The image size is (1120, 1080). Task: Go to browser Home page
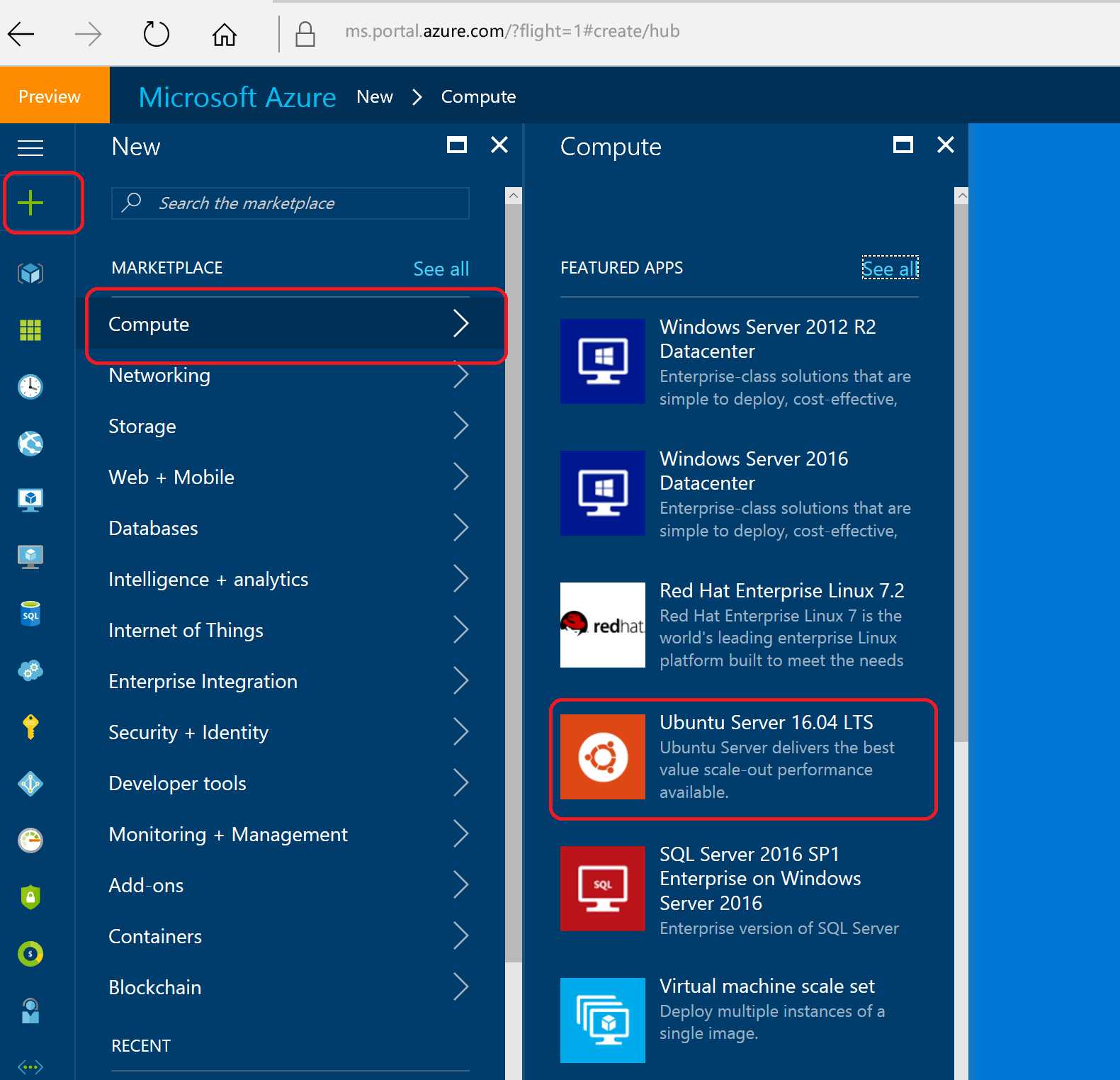click(225, 33)
